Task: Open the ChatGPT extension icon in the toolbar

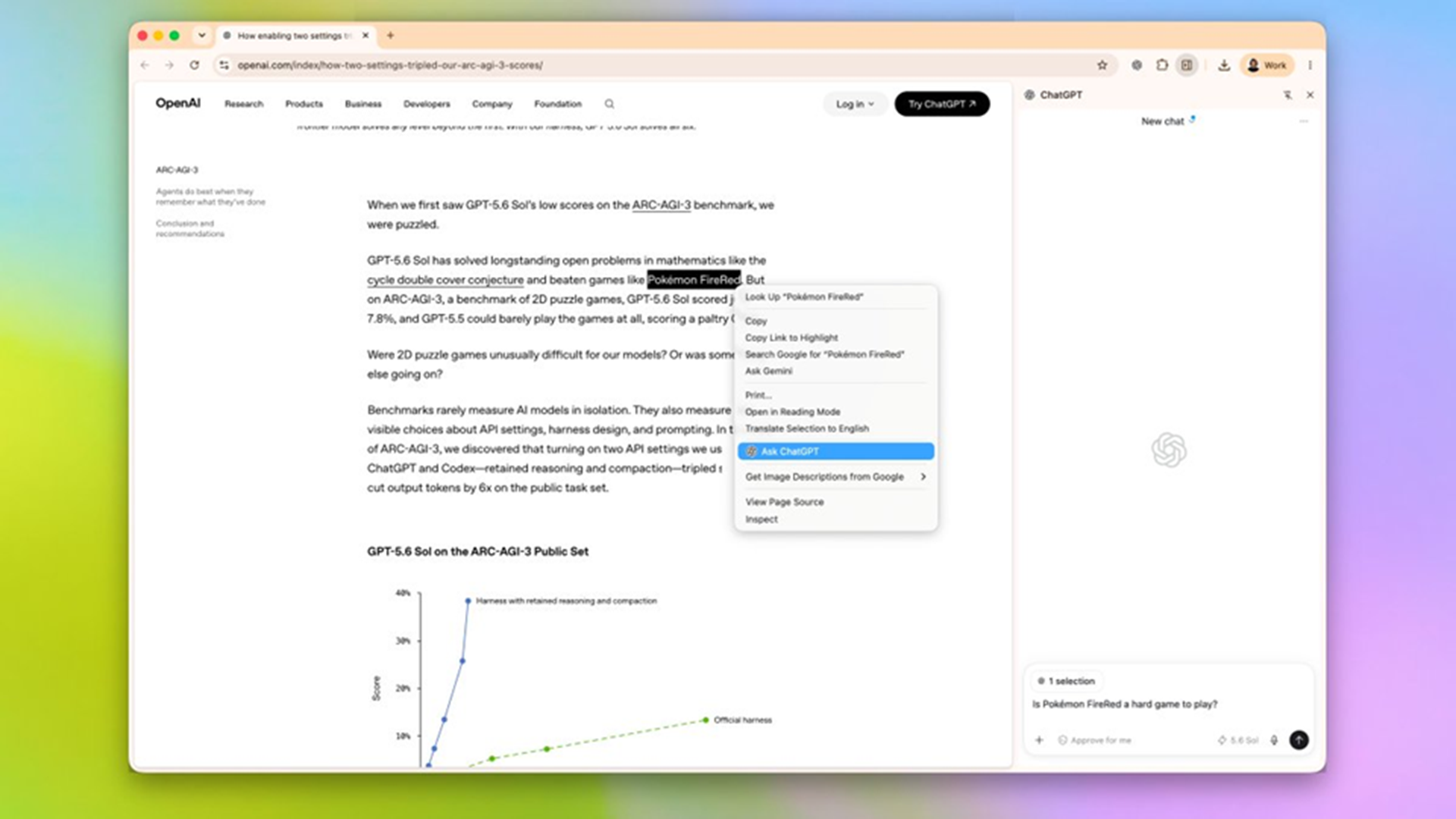Action: tap(1136, 65)
